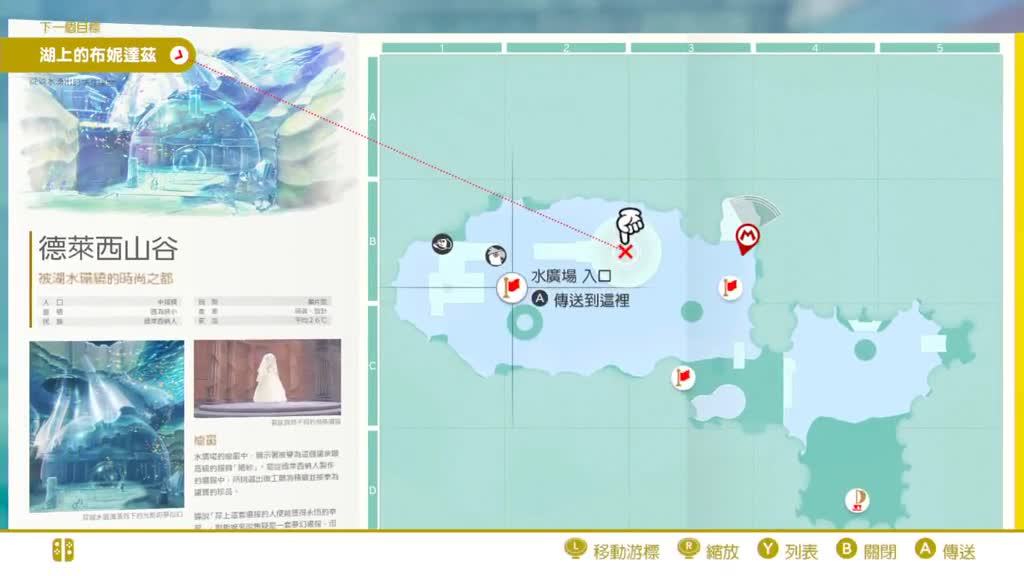This screenshot has width=1024, height=576.
Task: Click the B 關閉 close prompt
Action: coord(867,551)
